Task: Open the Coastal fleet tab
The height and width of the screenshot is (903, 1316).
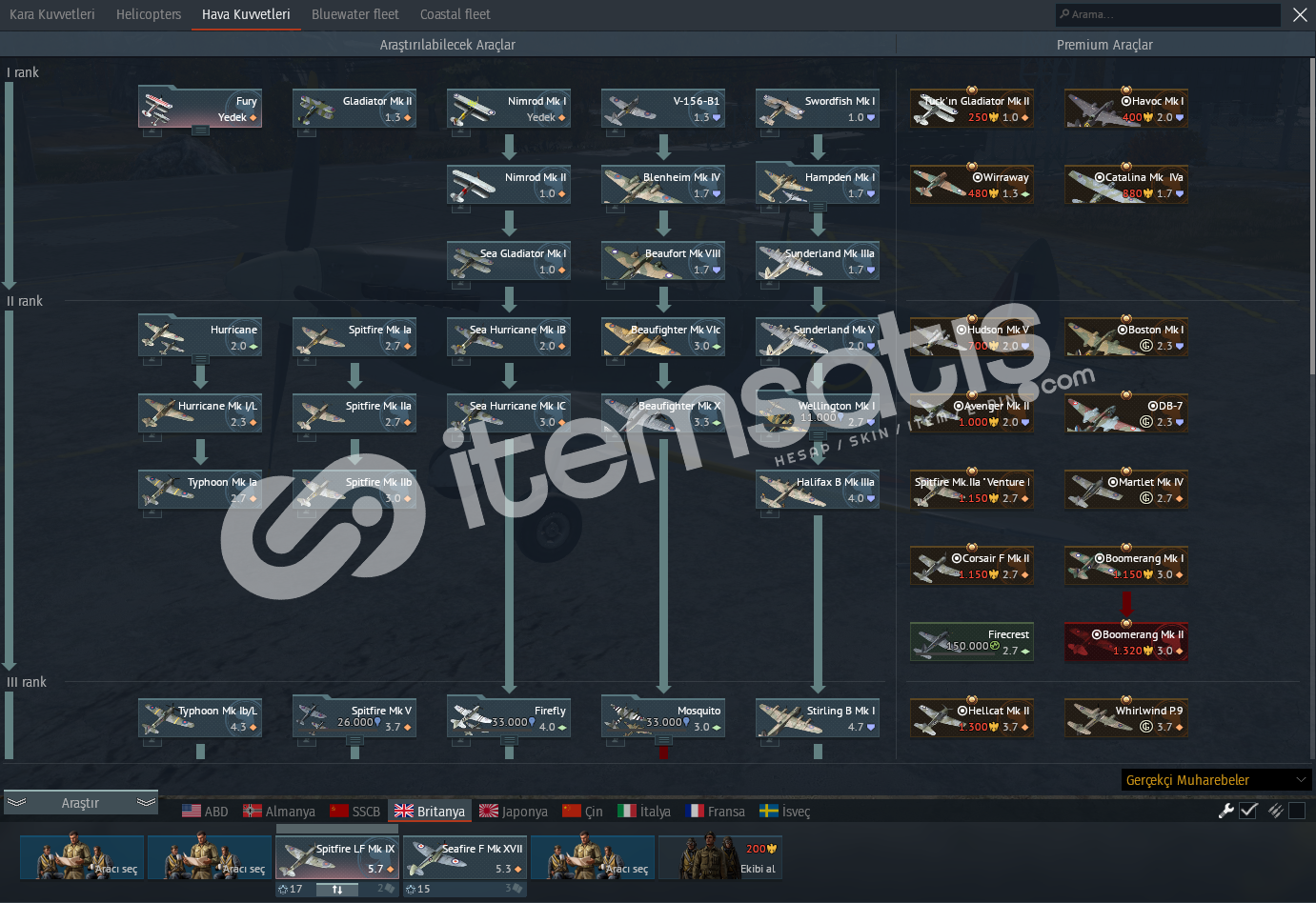Action: pyautogui.click(x=456, y=14)
